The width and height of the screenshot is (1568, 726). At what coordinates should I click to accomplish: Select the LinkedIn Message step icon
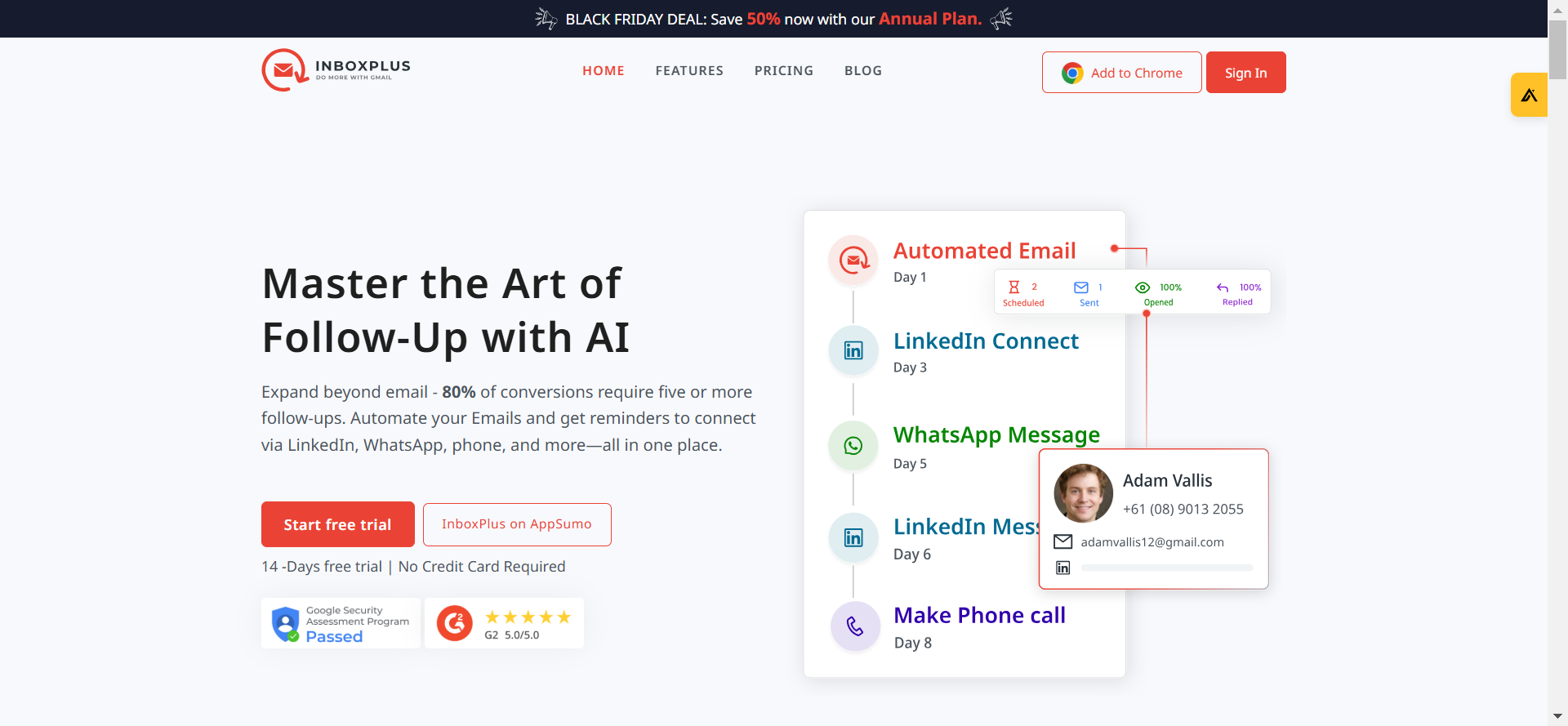[x=853, y=537]
